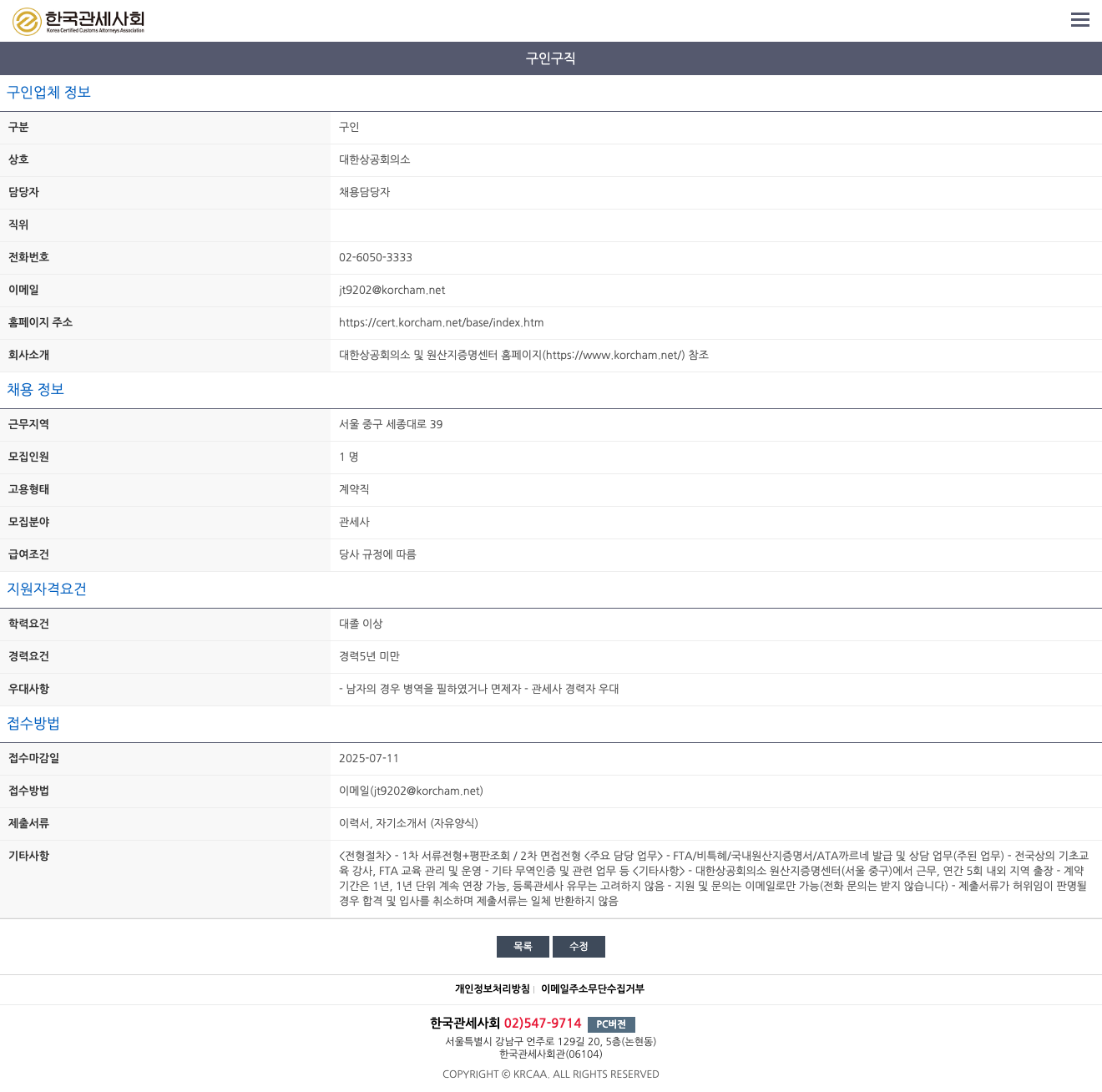Viewport: 1102px width, 1092px height.
Task: Select the 채용 정보 section heading
Action: point(36,390)
